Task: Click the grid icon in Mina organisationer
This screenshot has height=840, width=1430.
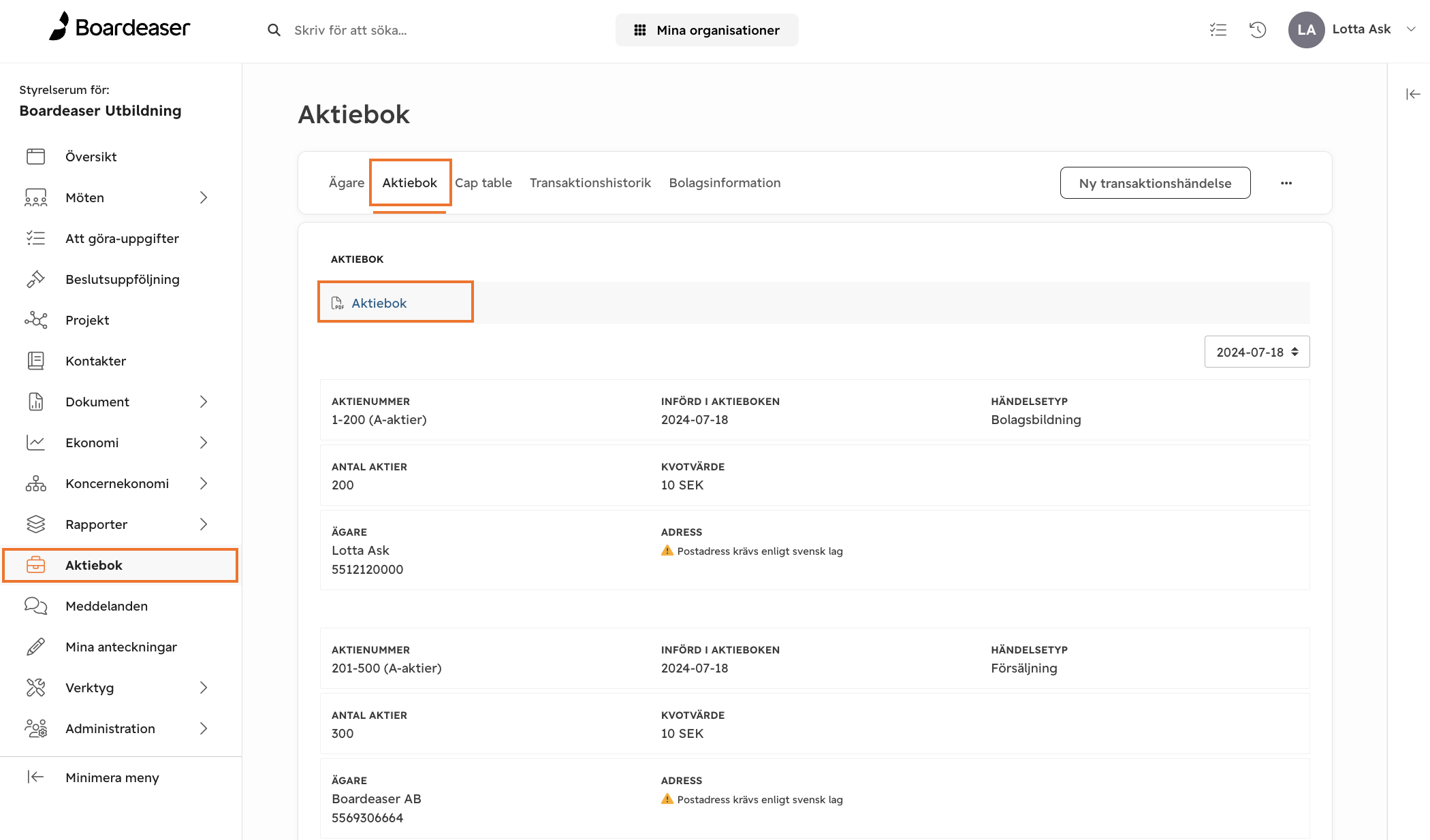Action: tap(639, 30)
